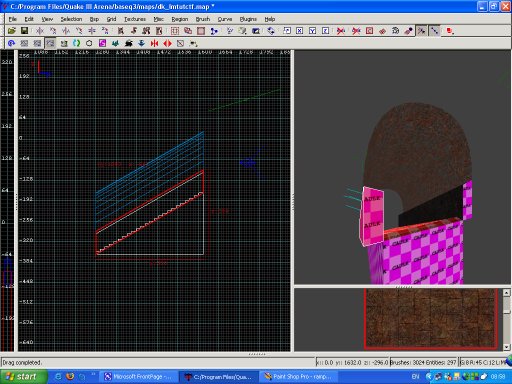Apply CSG merge tool
This screenshot has height=384, width=512.
(x=188, y=31)
